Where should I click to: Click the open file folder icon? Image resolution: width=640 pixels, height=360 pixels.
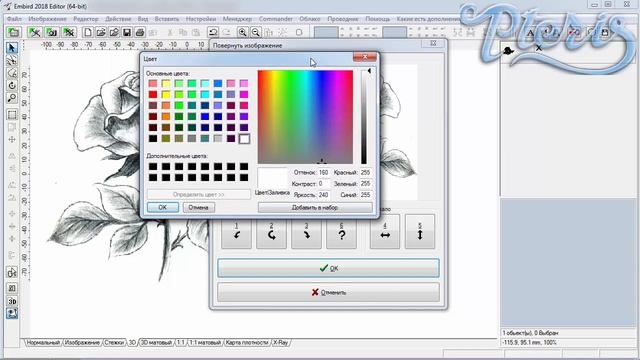click(101, 32)
